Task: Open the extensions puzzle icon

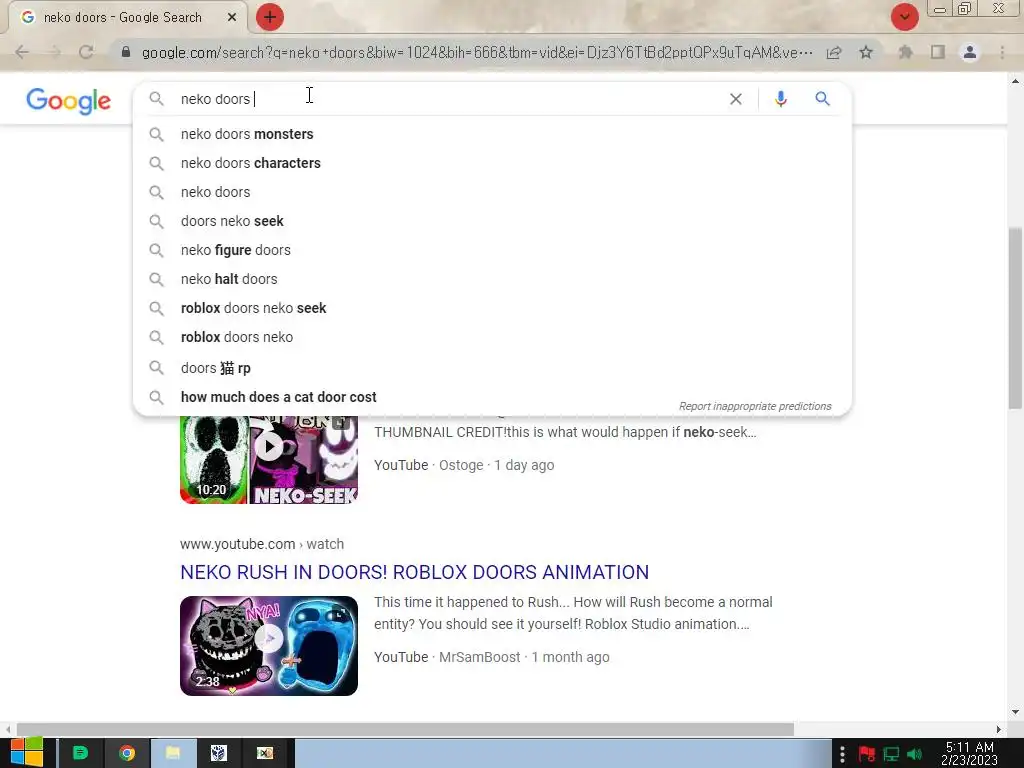Action: [x=905, y=52]
